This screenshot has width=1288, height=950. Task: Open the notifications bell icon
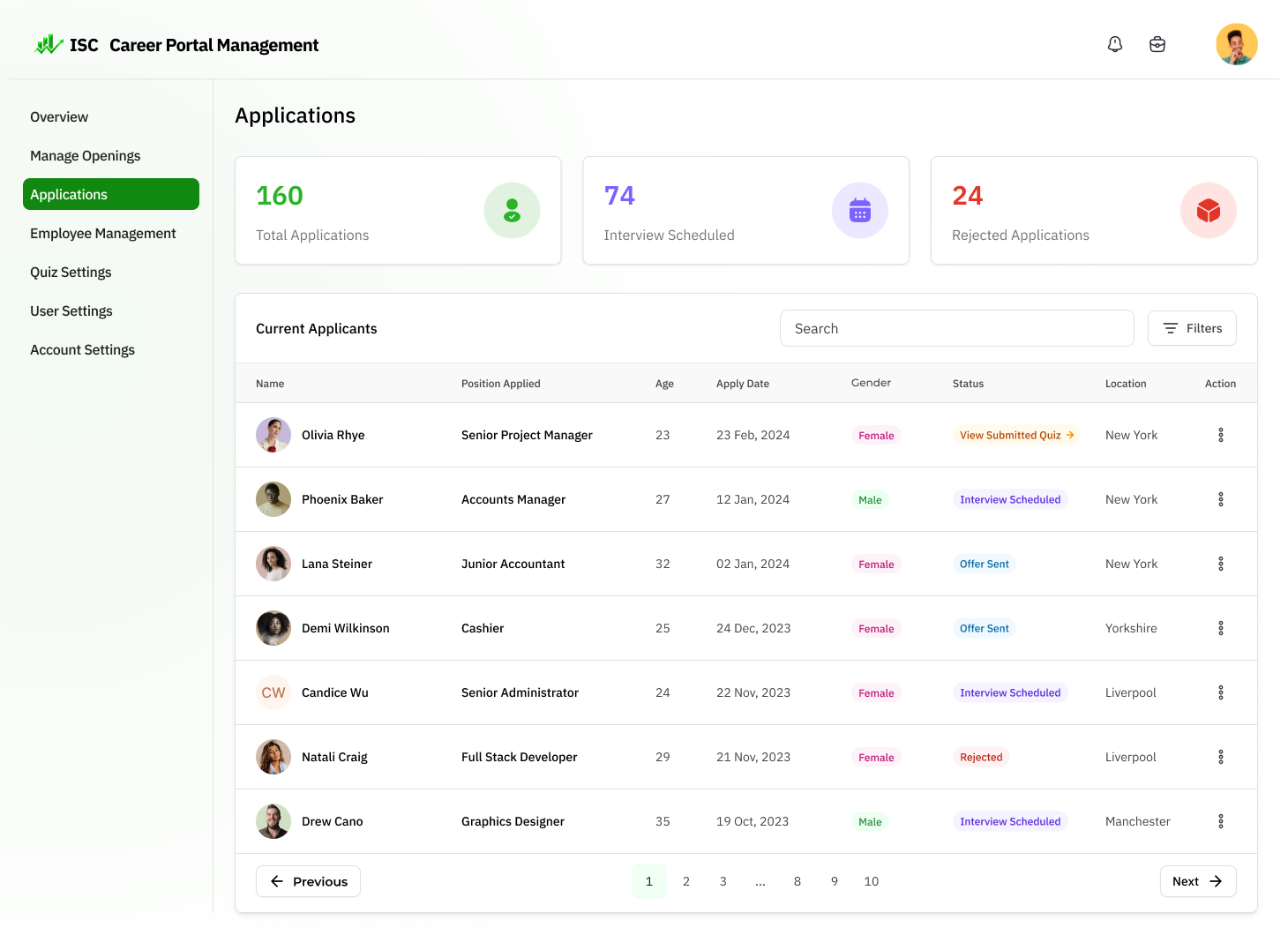(1115, 44)
